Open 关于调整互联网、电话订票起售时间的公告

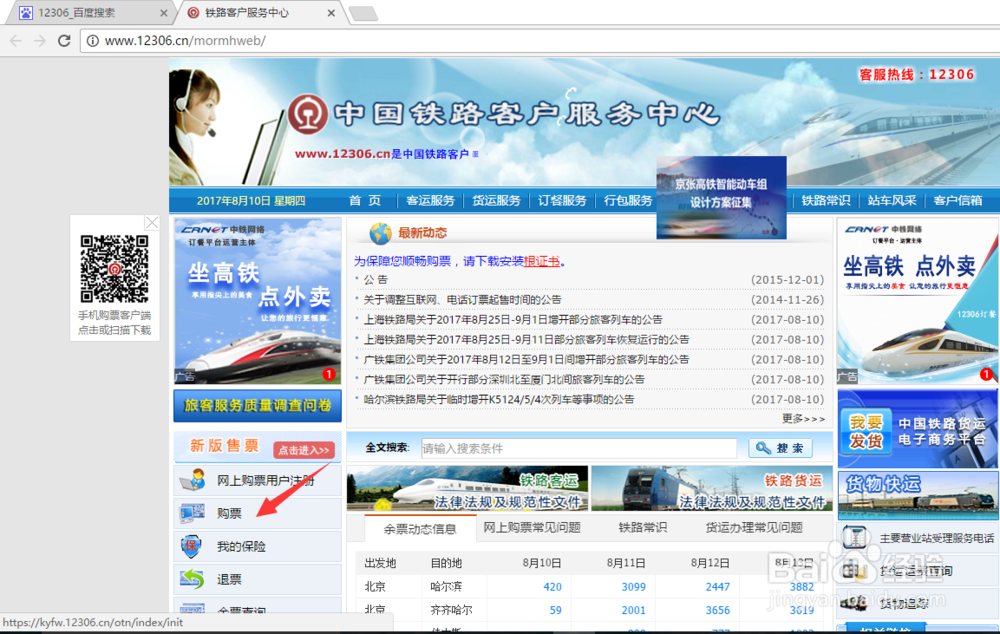(462, 299)
